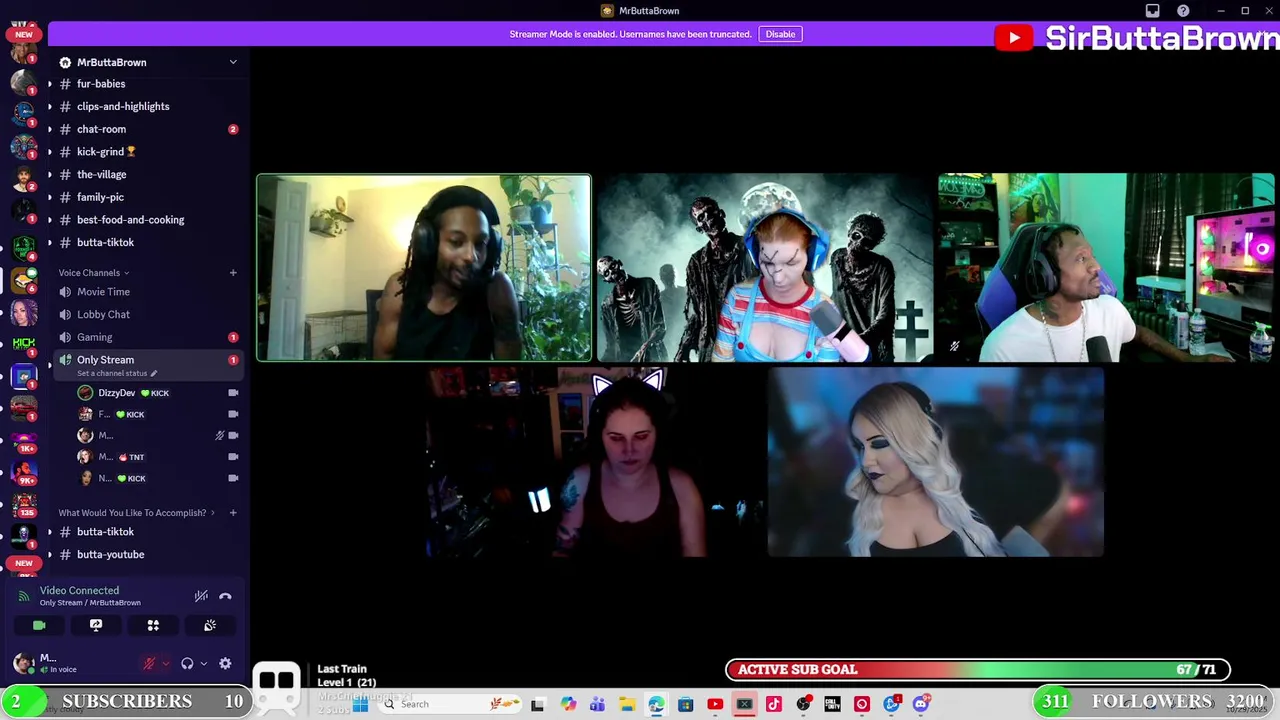
Task: Open Microsoft Store from the taskbar
Action: [x=685, y=704]
